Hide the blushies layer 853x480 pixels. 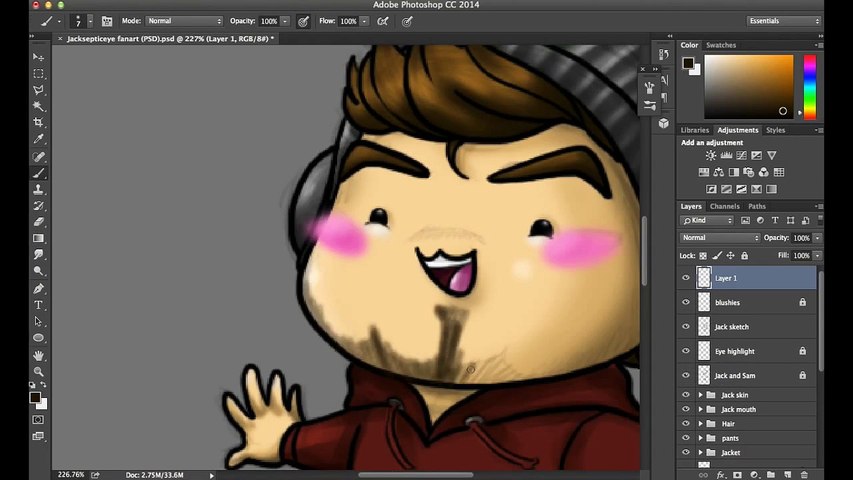click(686, 302)
